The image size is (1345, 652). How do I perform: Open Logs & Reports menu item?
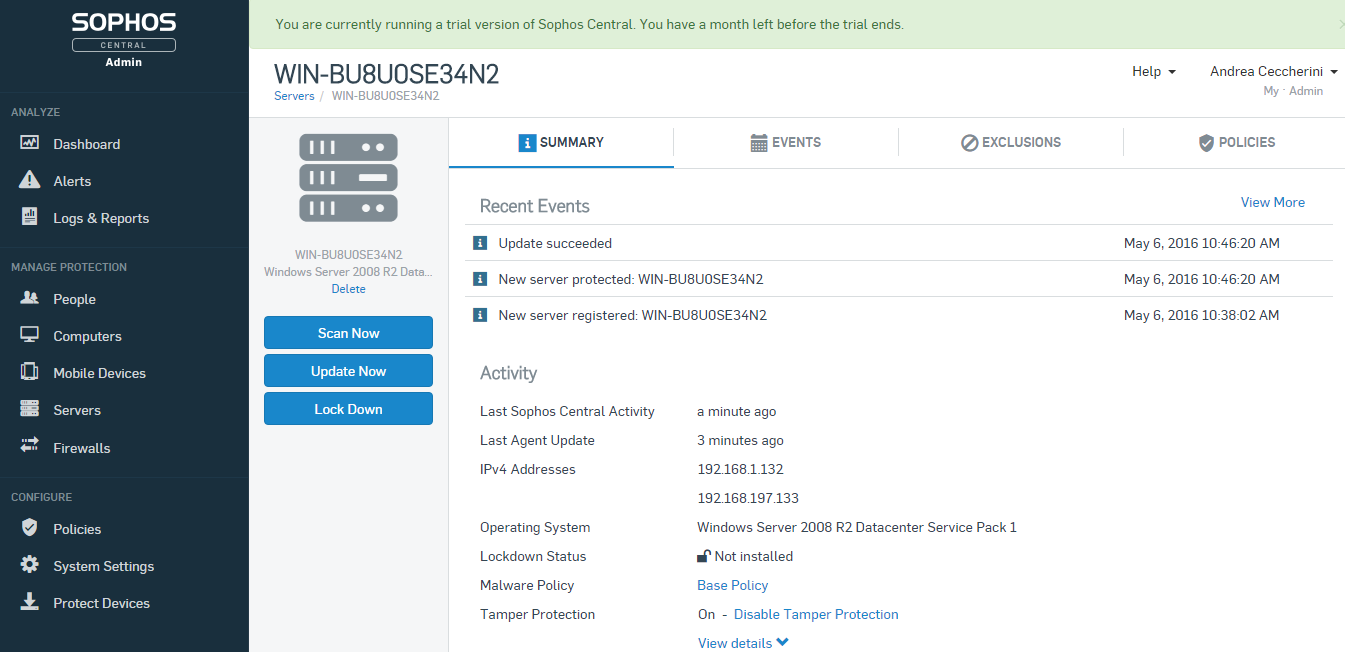point(101,218)
